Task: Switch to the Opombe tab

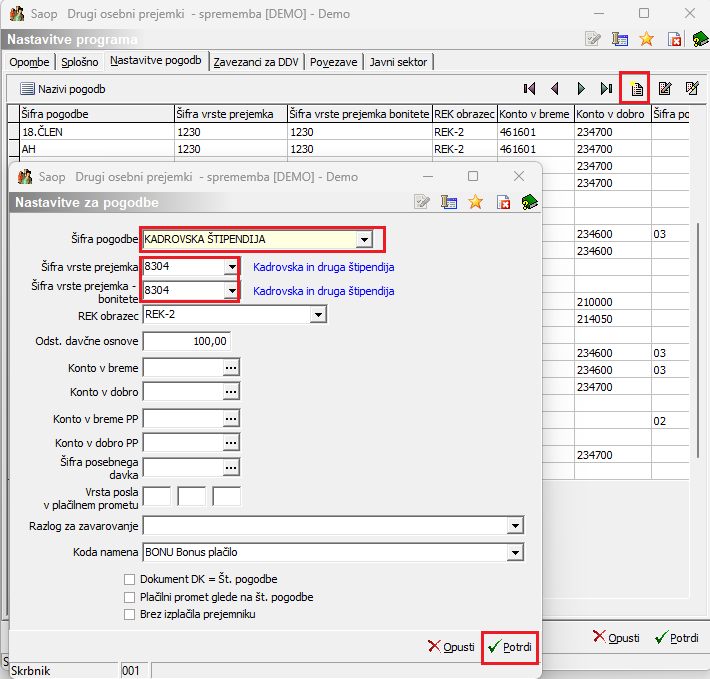Action: (29, 62)
